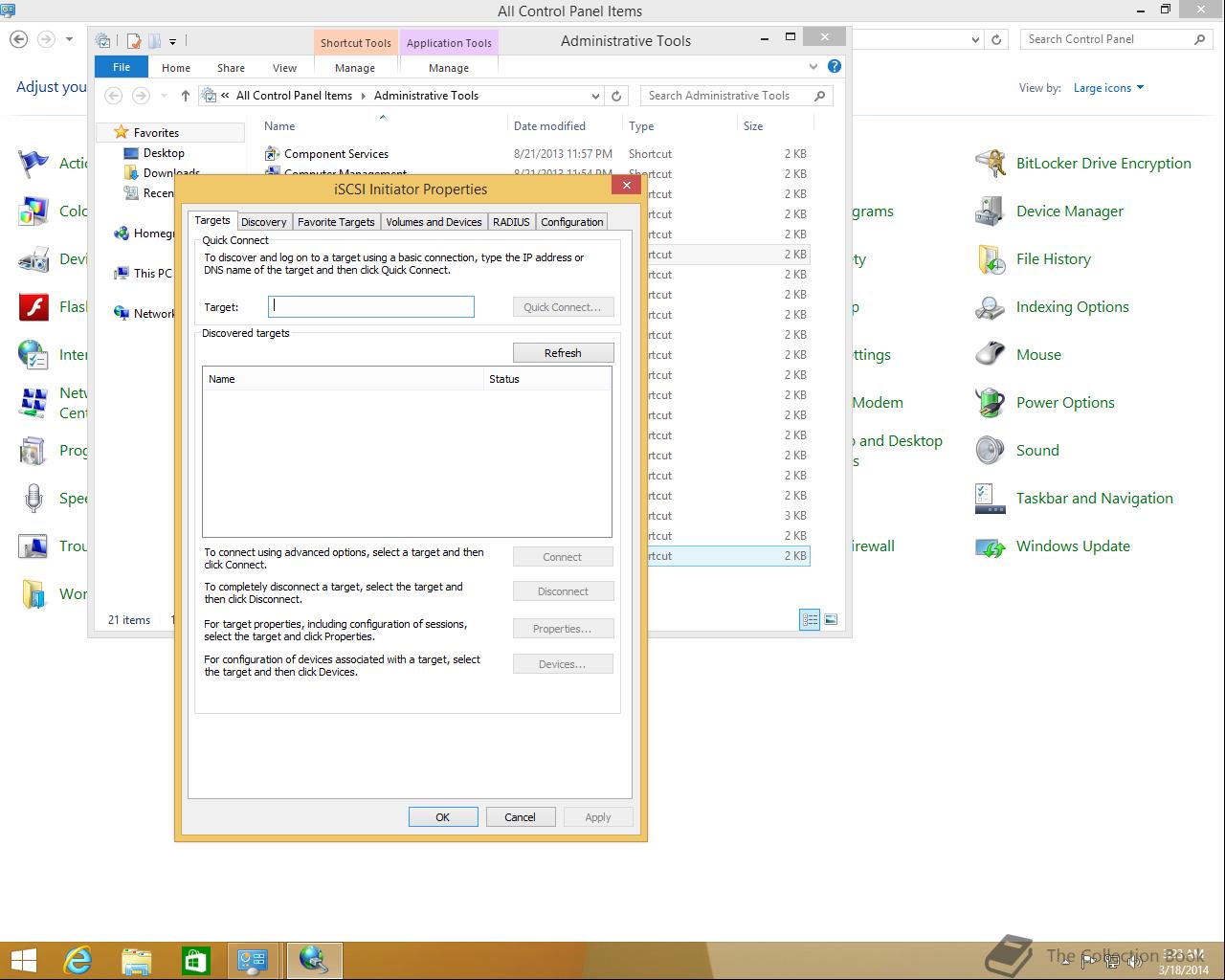Viewport: 1225px width, 980px height.
Task: Switch to Volumes and Devices tab
Action: click(434, 222)
